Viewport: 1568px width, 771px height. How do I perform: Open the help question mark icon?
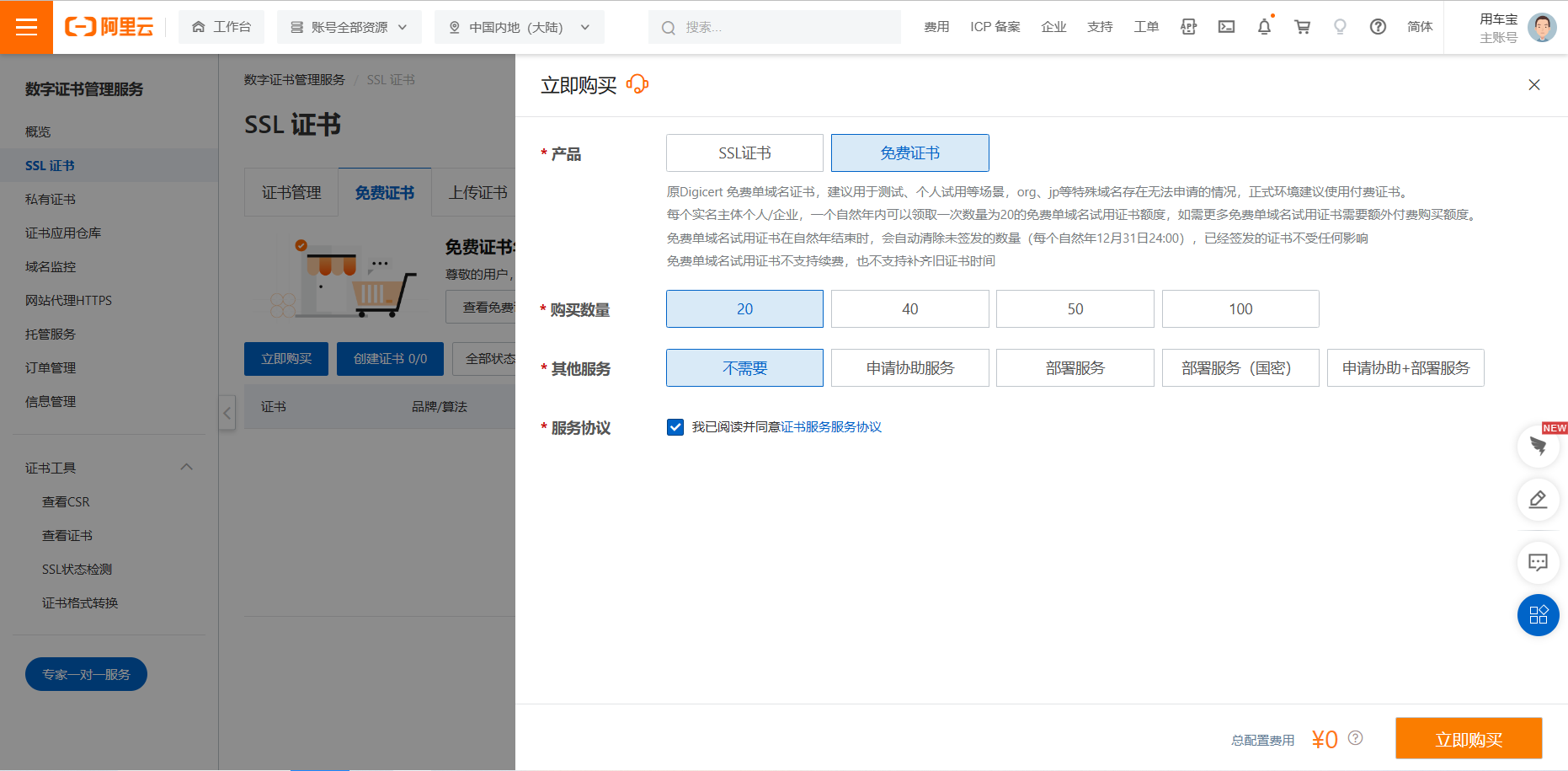(1378, 27)
